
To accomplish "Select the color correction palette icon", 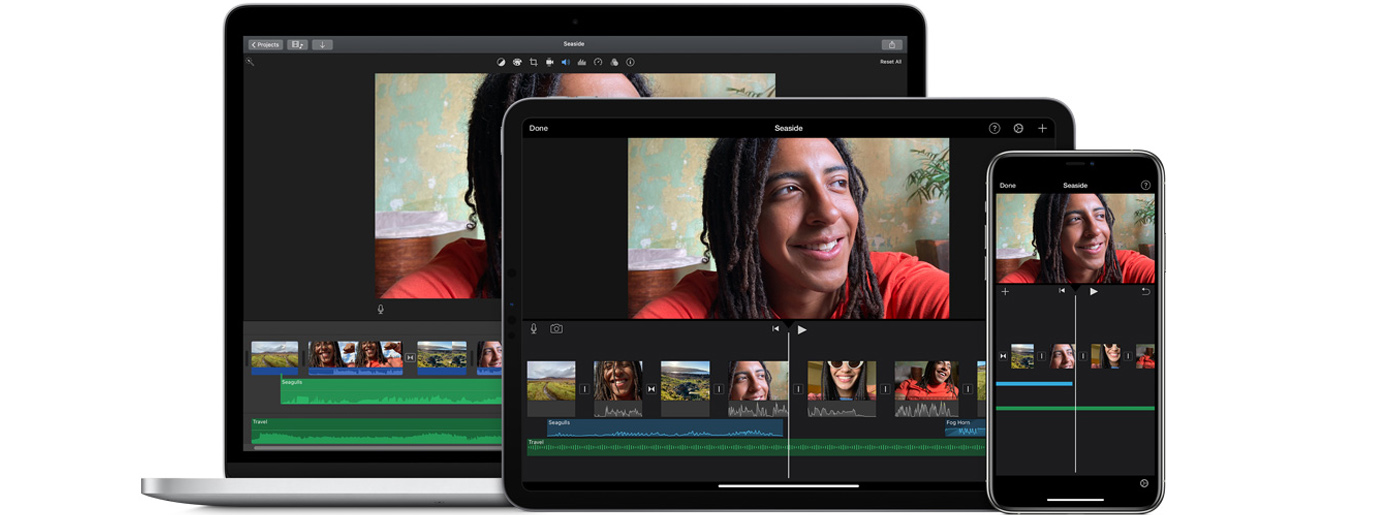I will pyautogui.click(x=517, y=62).
